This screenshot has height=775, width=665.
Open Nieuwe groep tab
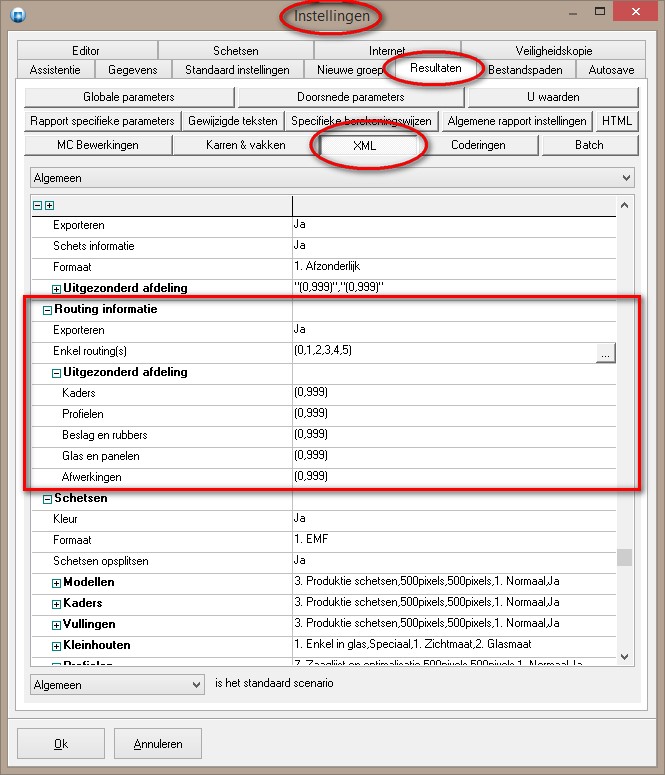pos(350,70)
